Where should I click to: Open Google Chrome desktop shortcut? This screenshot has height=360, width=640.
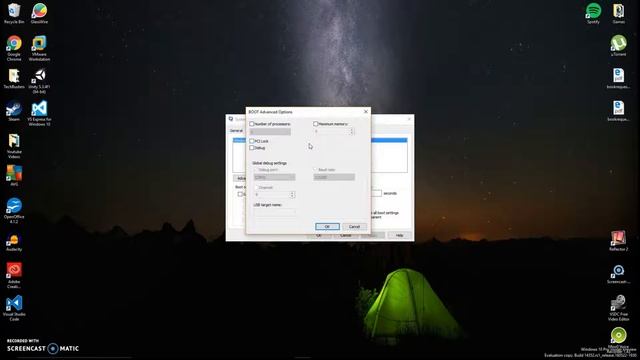pyautogui.click(x=14, y=48)
